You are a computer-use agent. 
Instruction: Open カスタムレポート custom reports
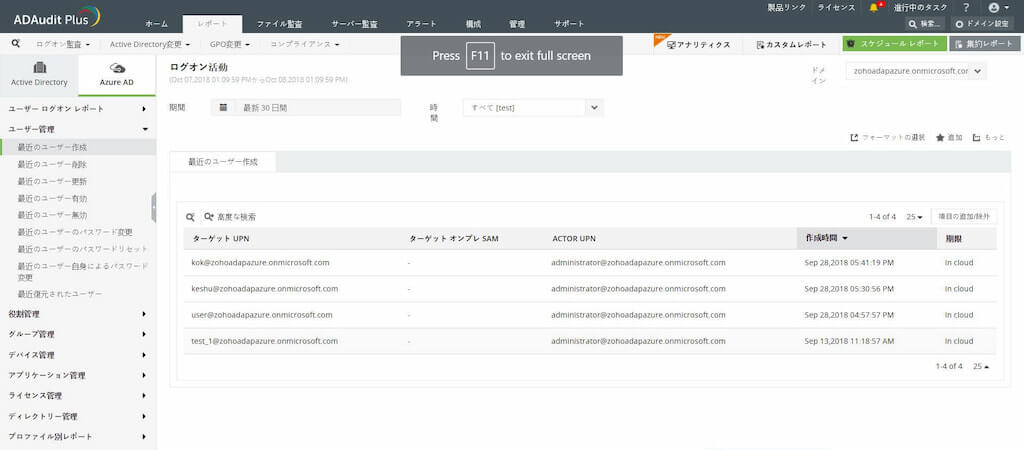tap(792, 44)
